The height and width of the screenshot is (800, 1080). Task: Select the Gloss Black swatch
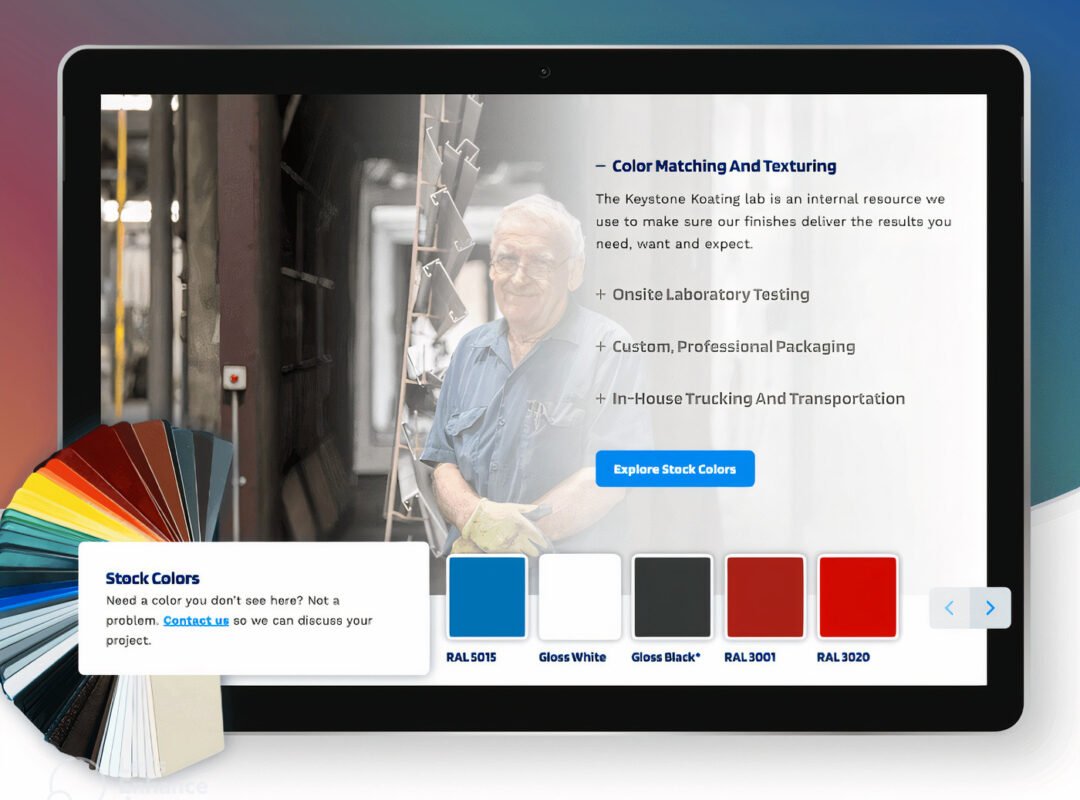click(672, 597)
